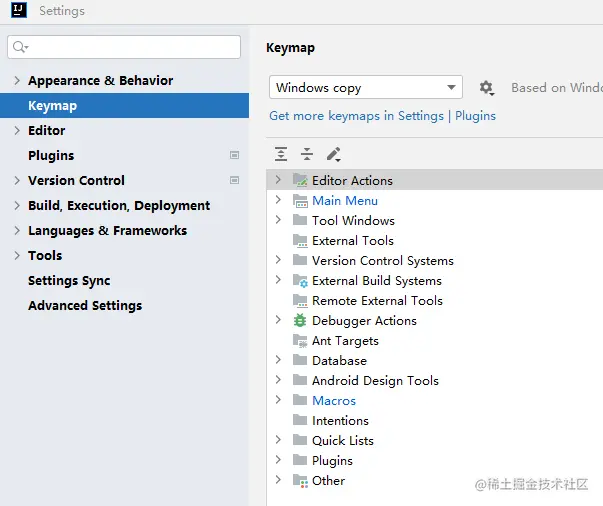
Task: Click the Debugger Actions bug icon
Action: click(300, 321)
